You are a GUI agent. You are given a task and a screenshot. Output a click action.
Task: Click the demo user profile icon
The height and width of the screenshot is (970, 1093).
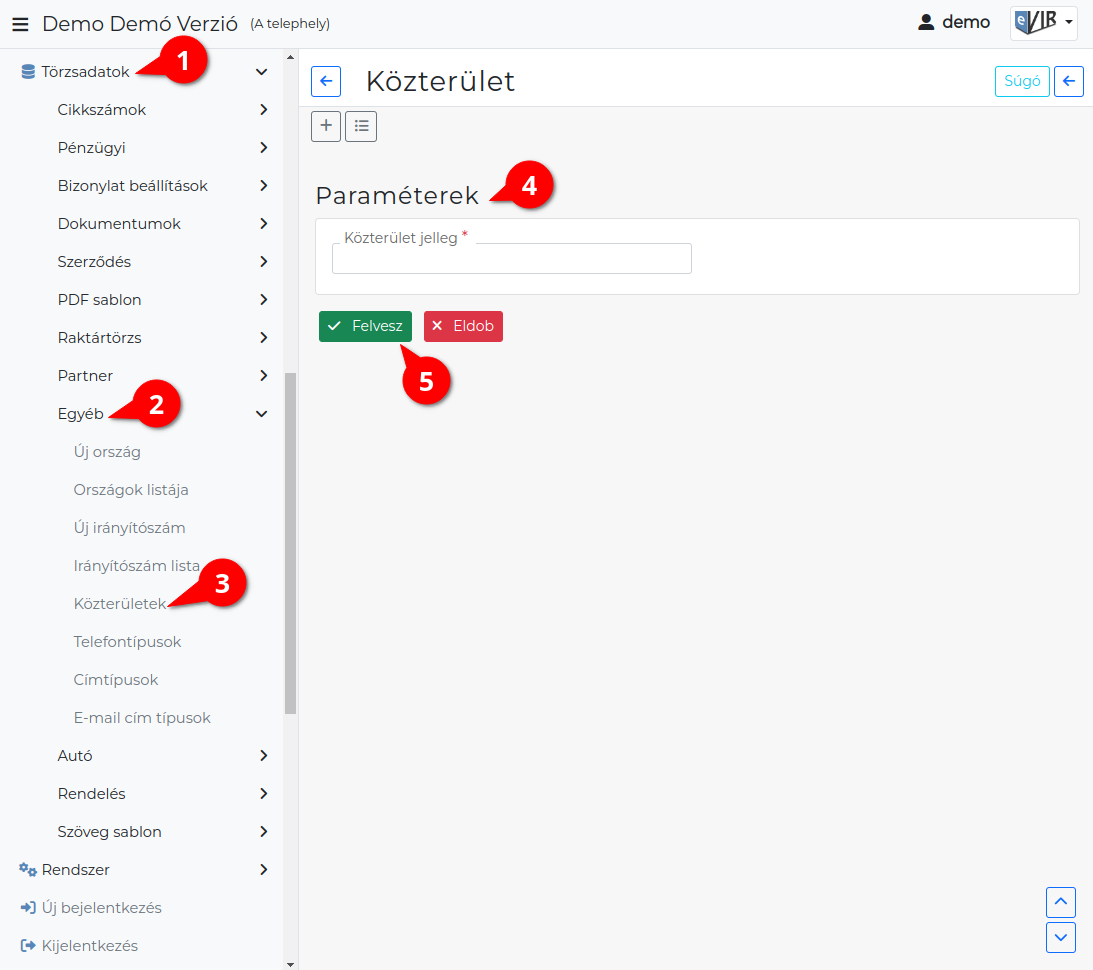tap(926, 23)
